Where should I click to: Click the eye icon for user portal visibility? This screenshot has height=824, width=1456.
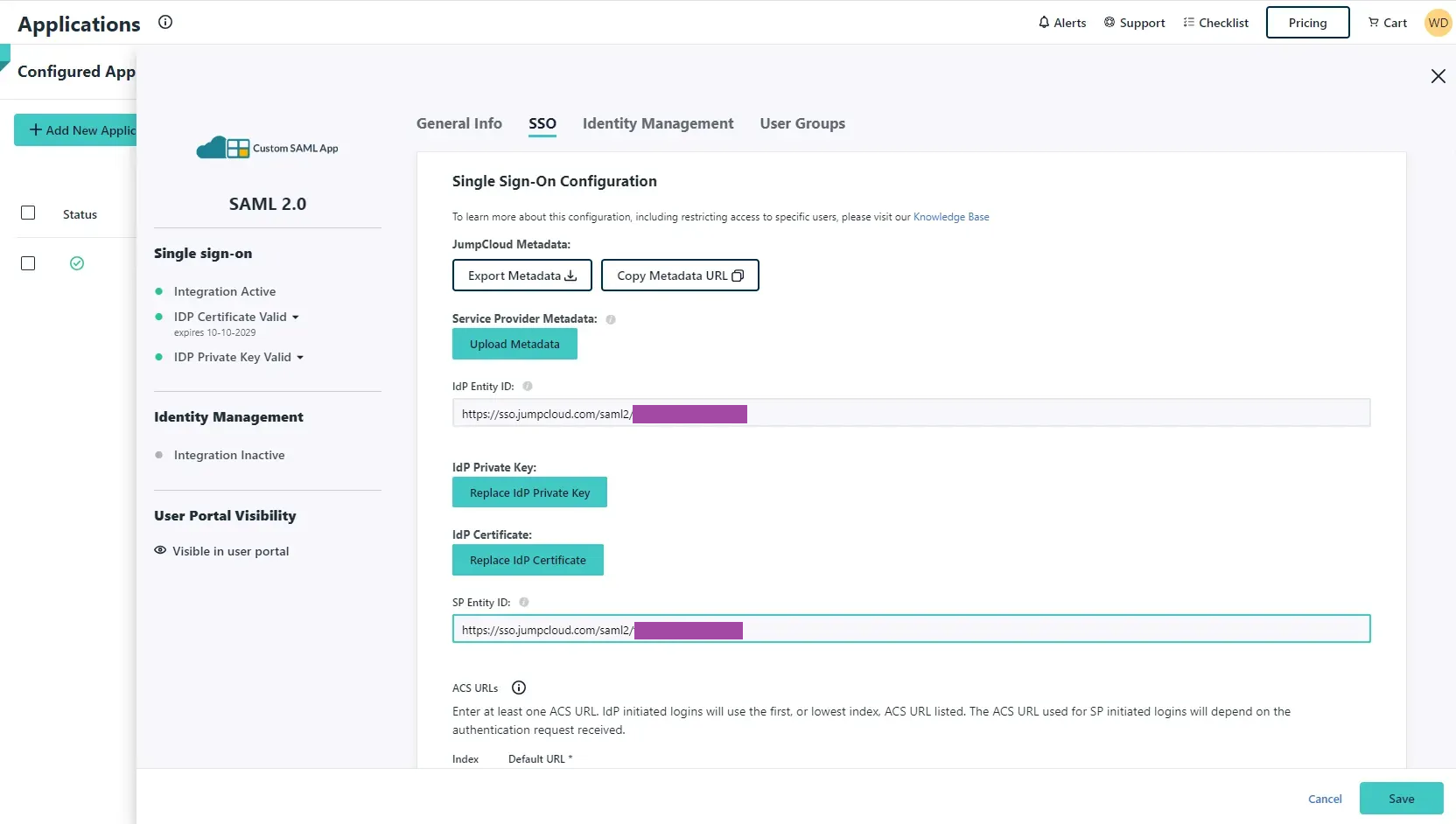coord(160,550)
